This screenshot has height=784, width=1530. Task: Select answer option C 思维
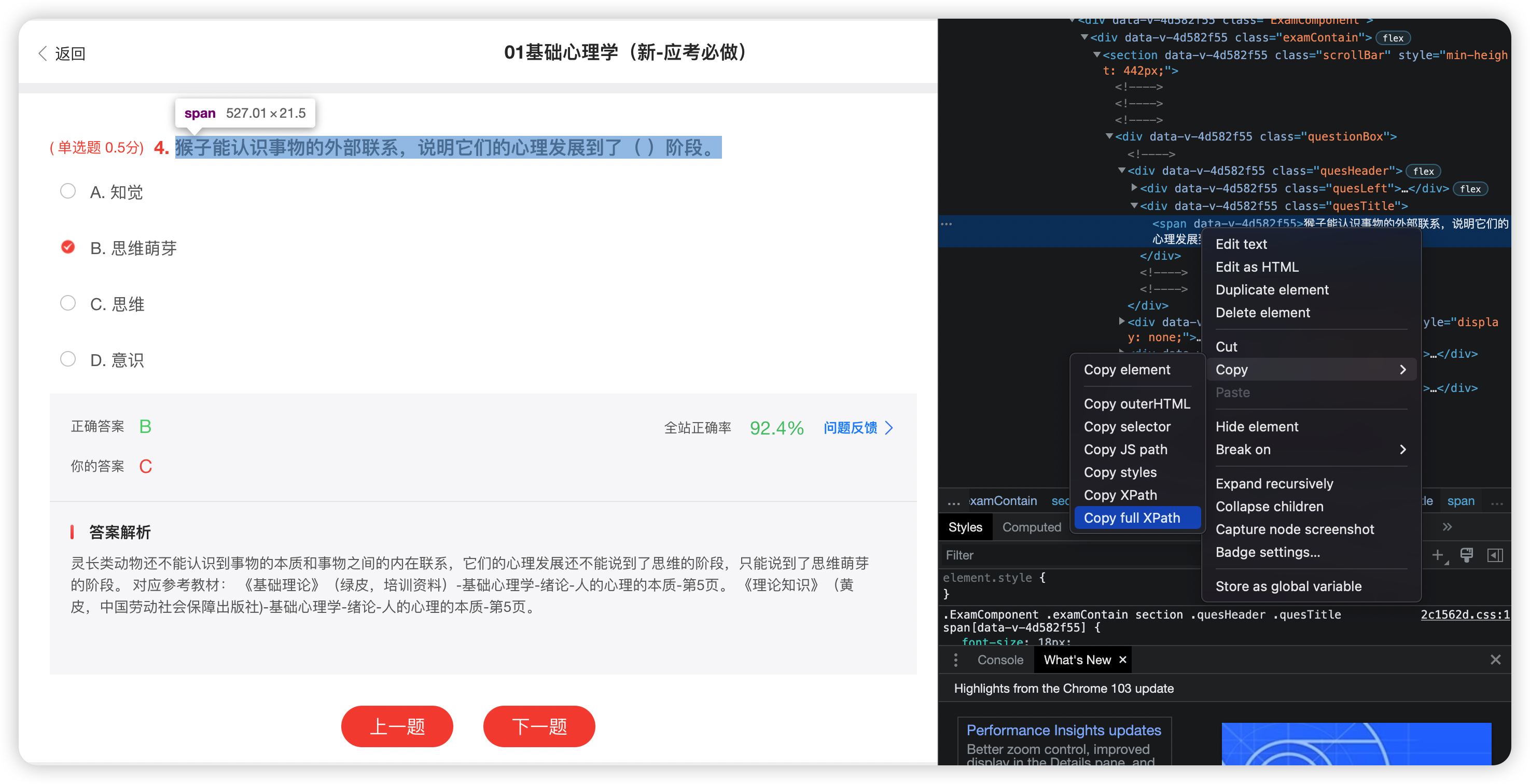(x=68, y=303)
